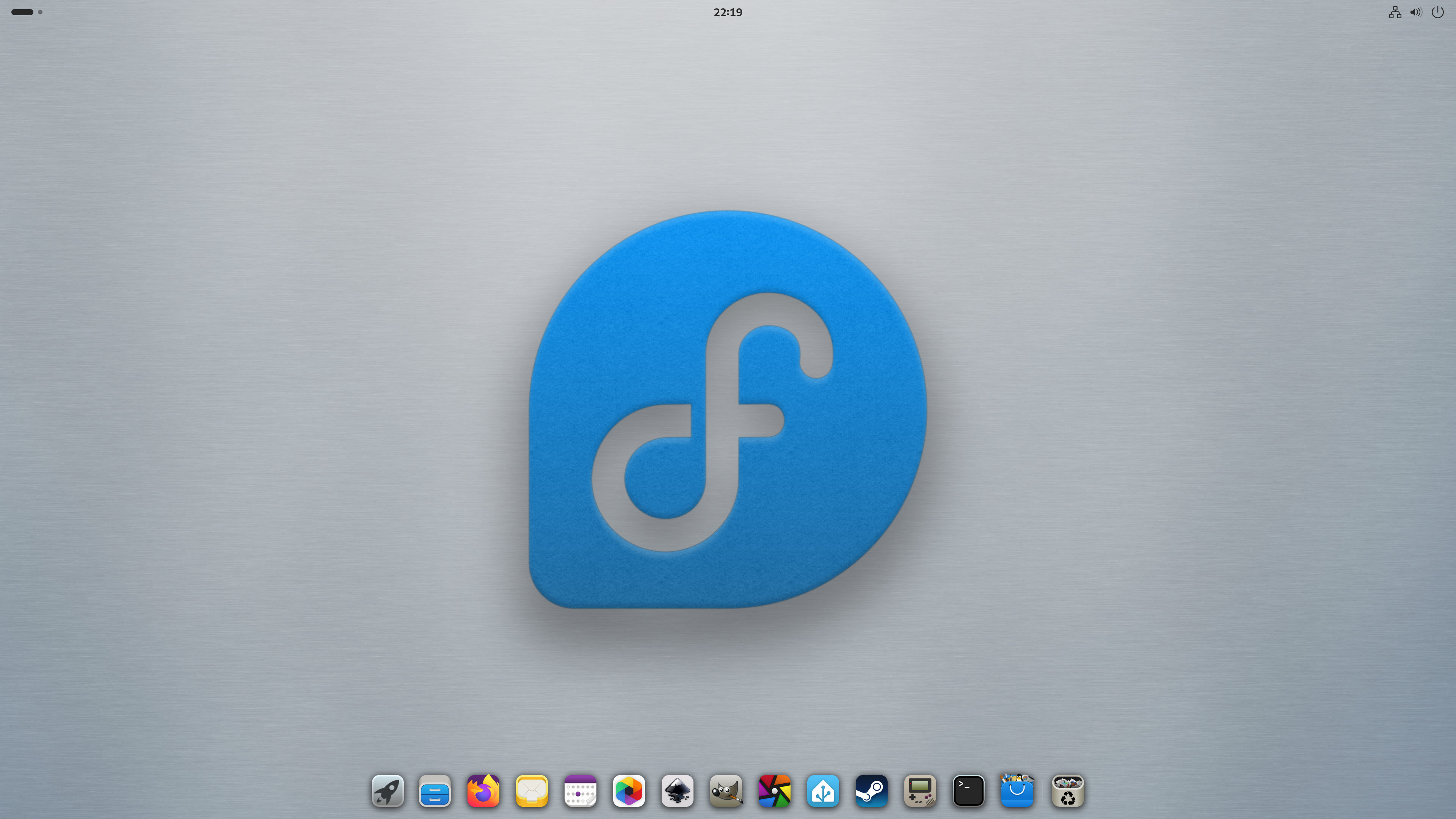The image size is (1456, 819).
Task: Open the Files manager in the dock
Action: coord(435,791)
